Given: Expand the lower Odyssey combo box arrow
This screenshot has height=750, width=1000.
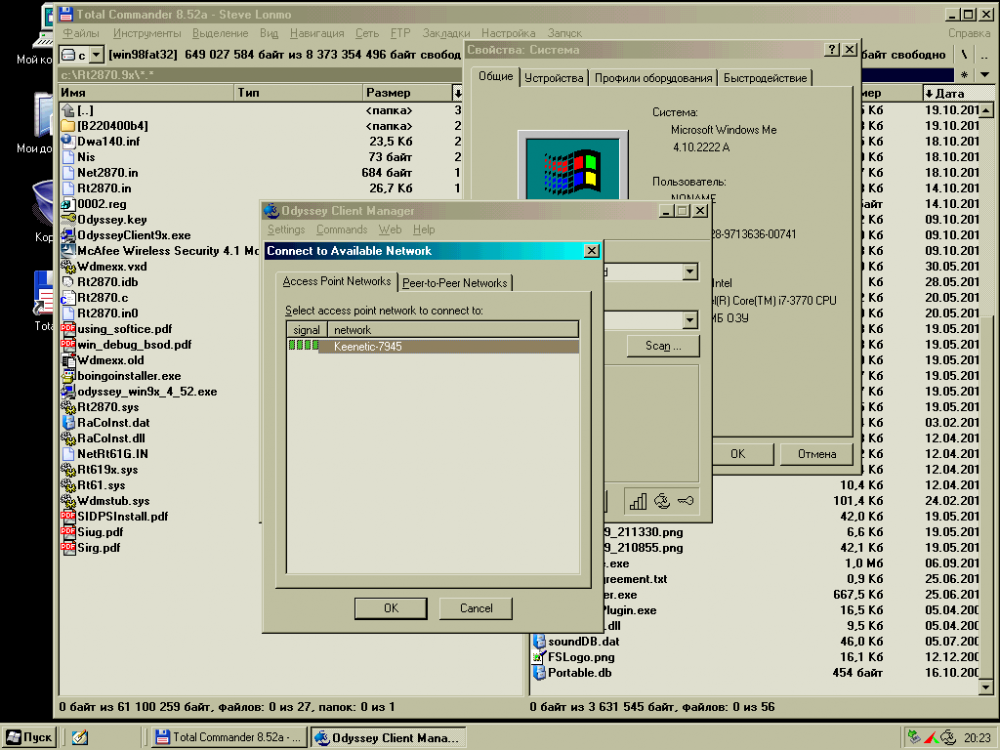Looking at the screenshot, I should point(690,320).
